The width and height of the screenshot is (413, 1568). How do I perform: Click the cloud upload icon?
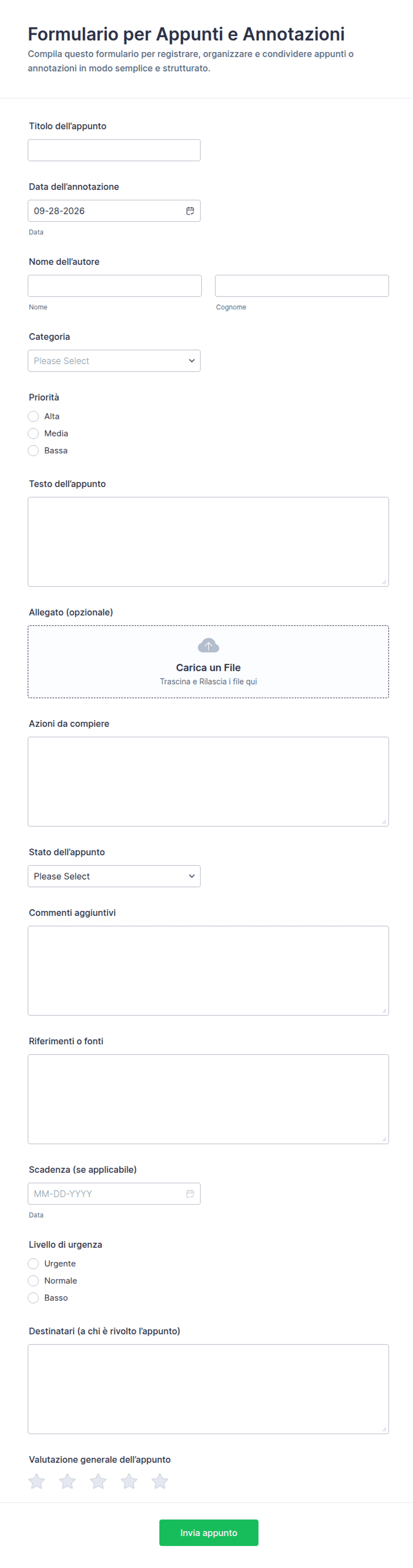208,645
